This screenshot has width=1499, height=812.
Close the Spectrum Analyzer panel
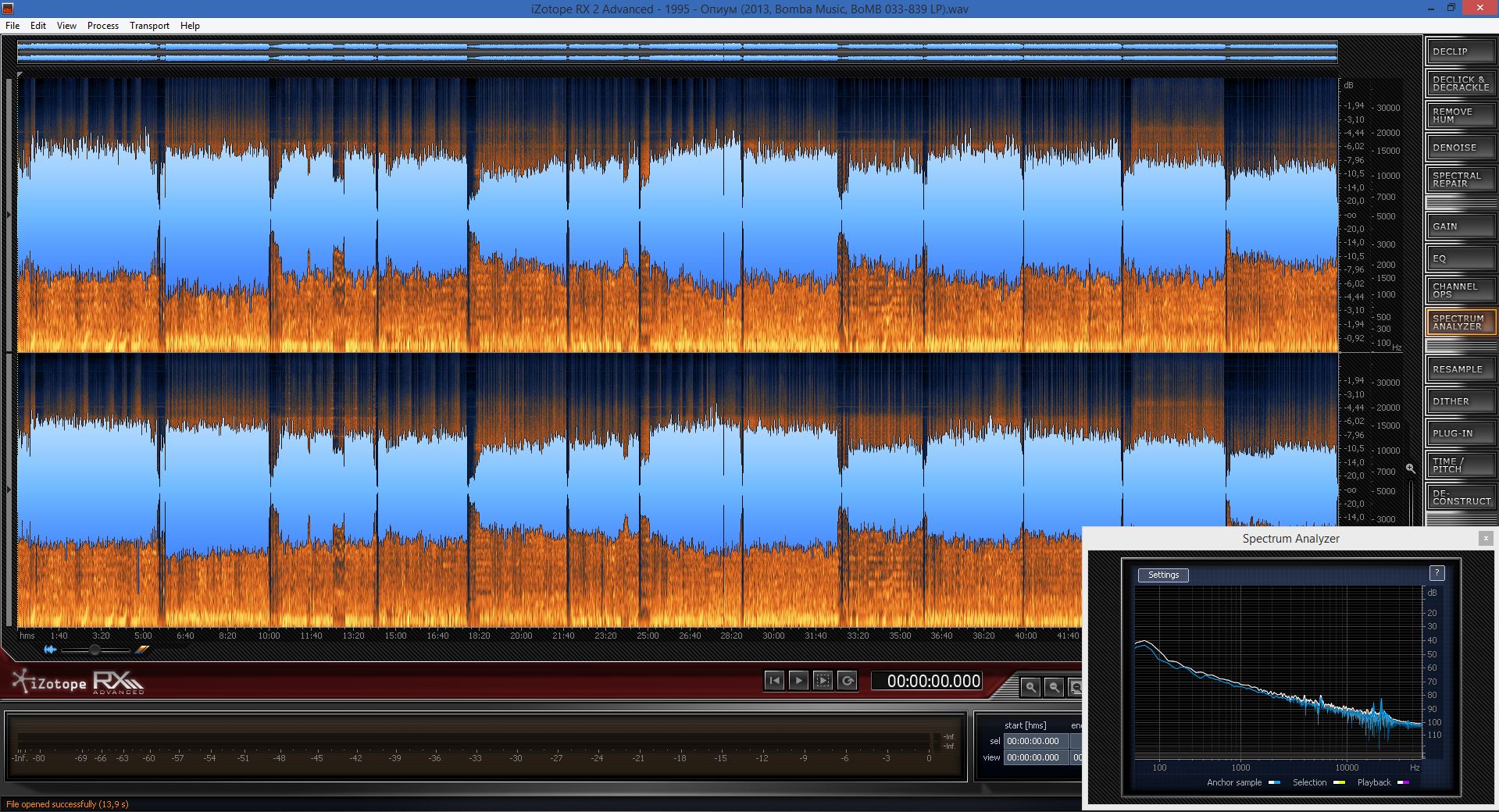coord(1486,538)
